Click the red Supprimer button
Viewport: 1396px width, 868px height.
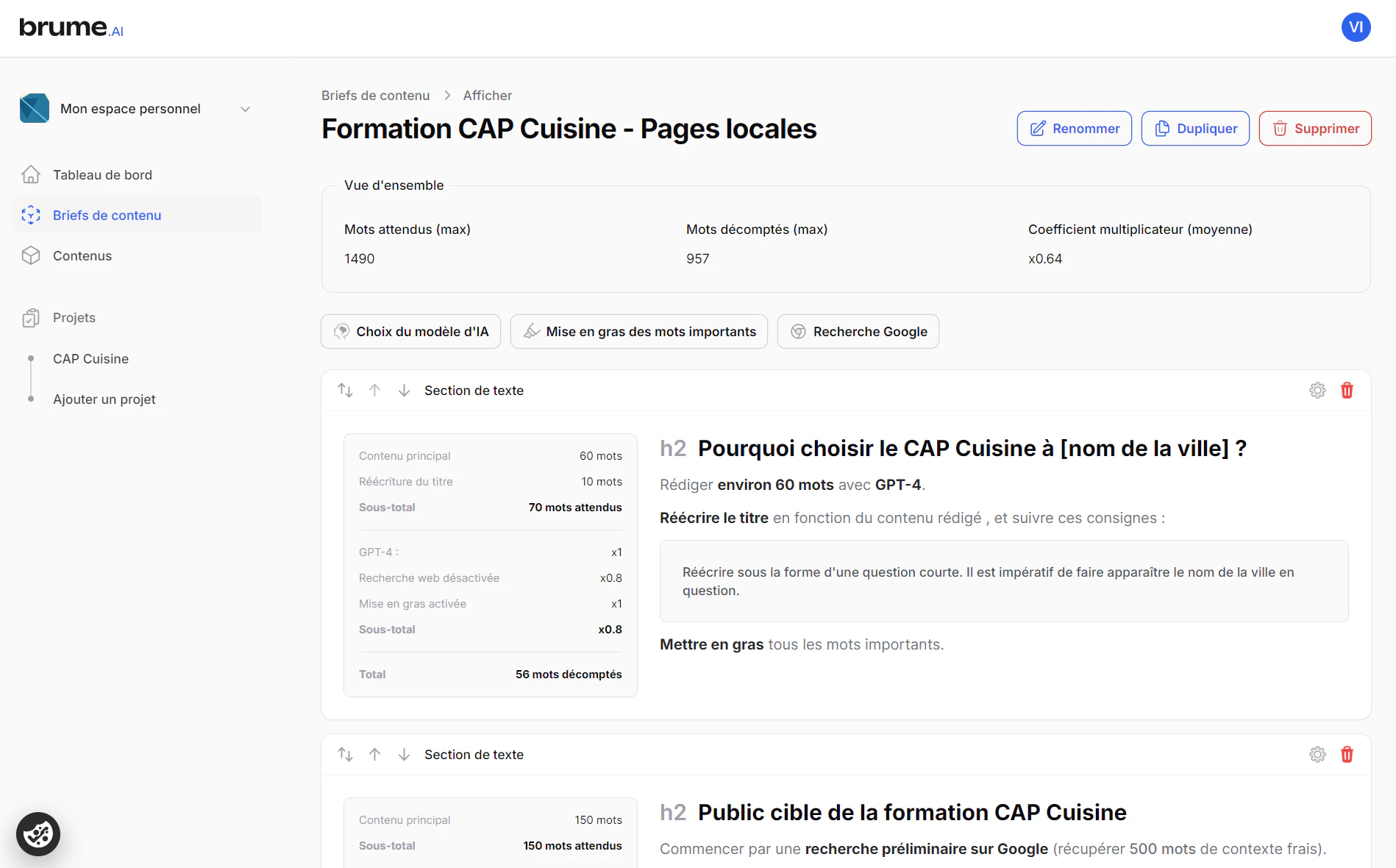1315,129
